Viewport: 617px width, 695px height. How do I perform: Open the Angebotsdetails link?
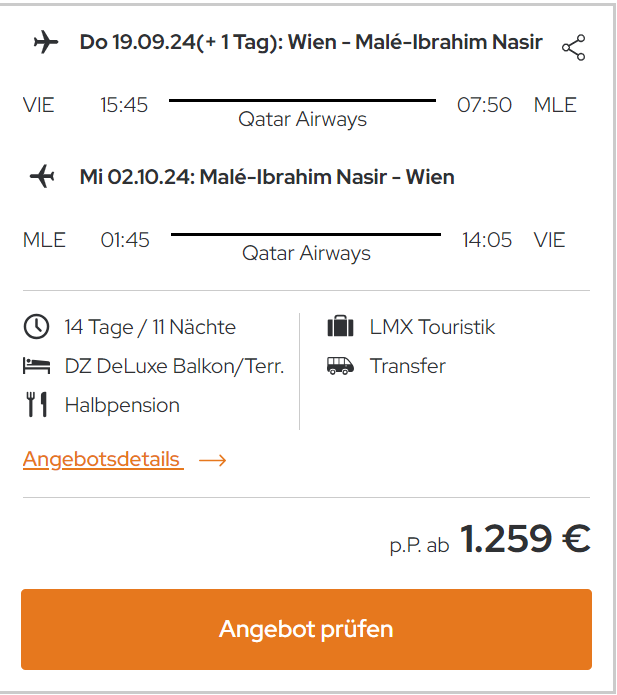point(103,459)
